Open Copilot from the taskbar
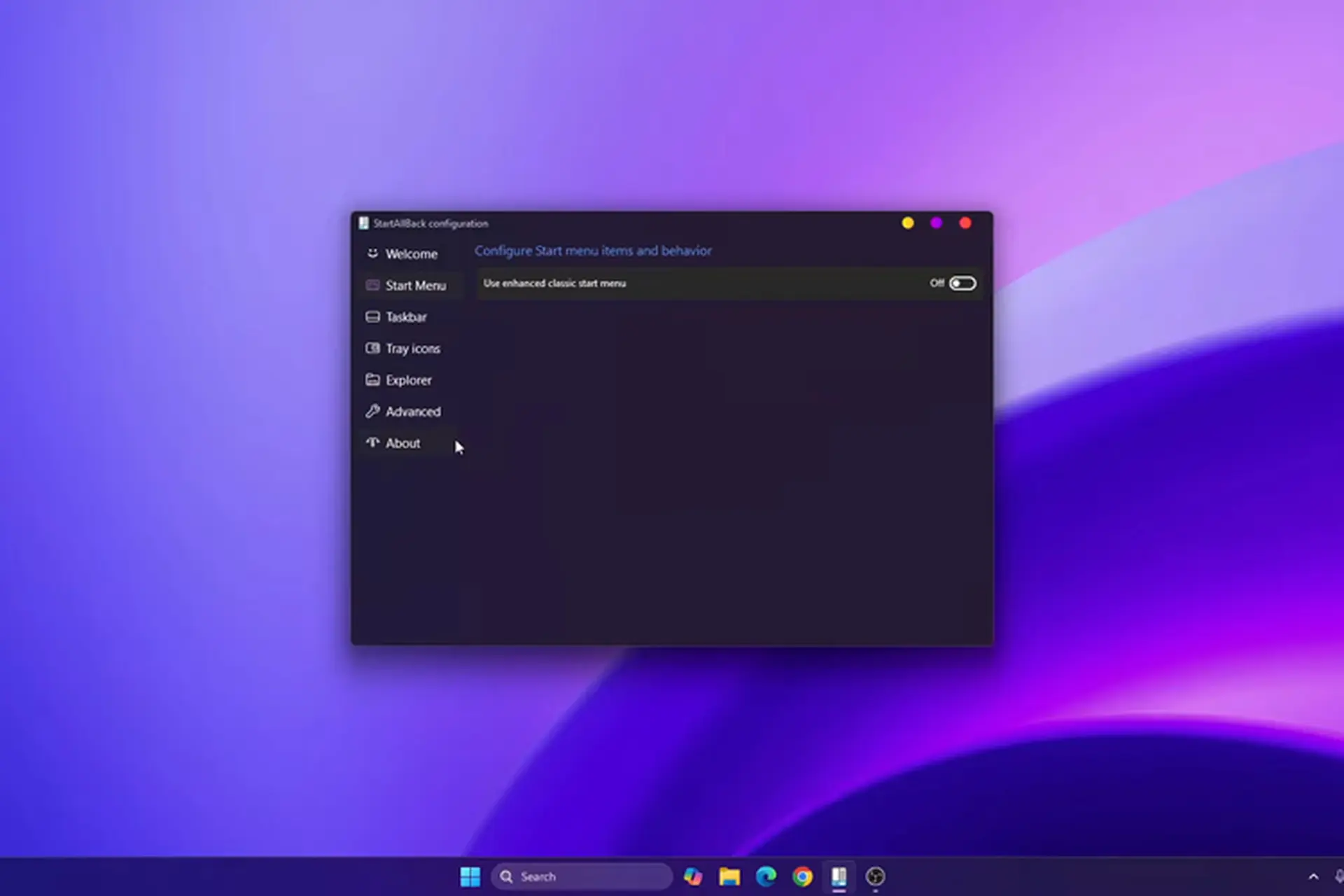Image resolution: width=1344 pixels, height=896 pixels. click(693, 876)
